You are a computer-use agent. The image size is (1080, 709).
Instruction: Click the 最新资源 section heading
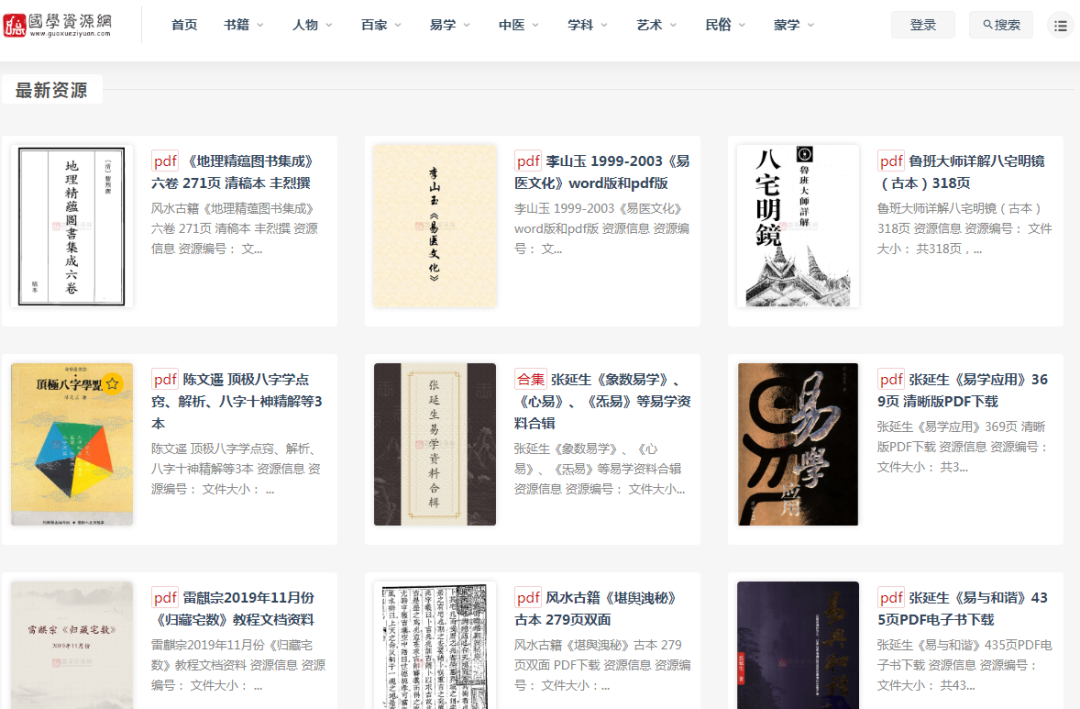52,90
